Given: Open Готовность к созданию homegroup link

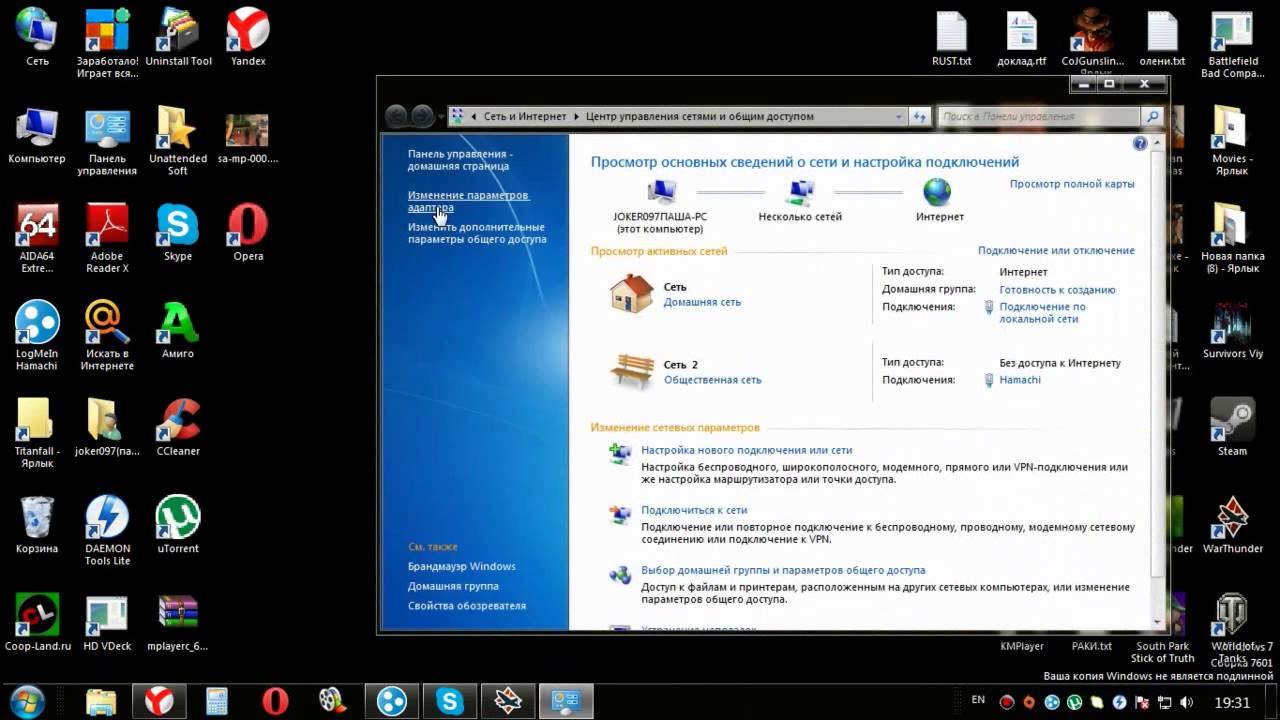Looking at the screenshot, I should [1057, 290].
